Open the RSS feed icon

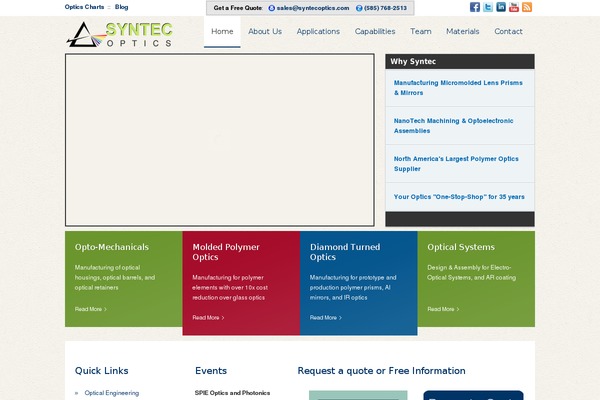pyautogui.click(x=527, y=7)
